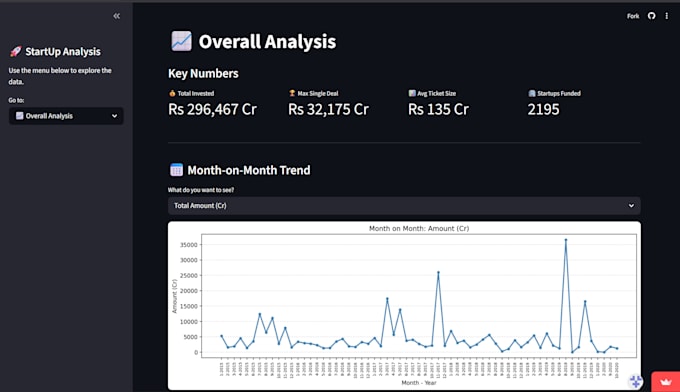The width and height of the screenshot is (680, 392).
Task: Expand the sidebar dropdown chevron arrow
Action: pos(114,116)
